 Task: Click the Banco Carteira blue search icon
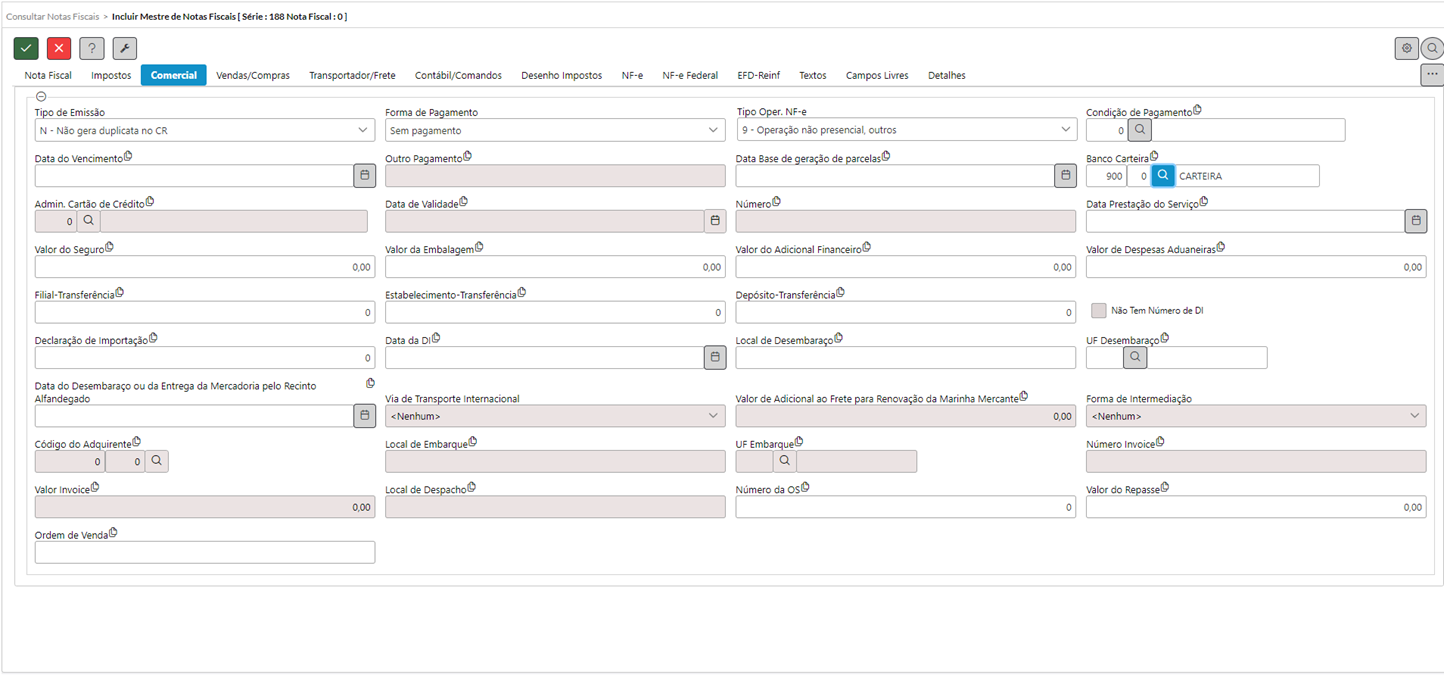[1162, 176]
